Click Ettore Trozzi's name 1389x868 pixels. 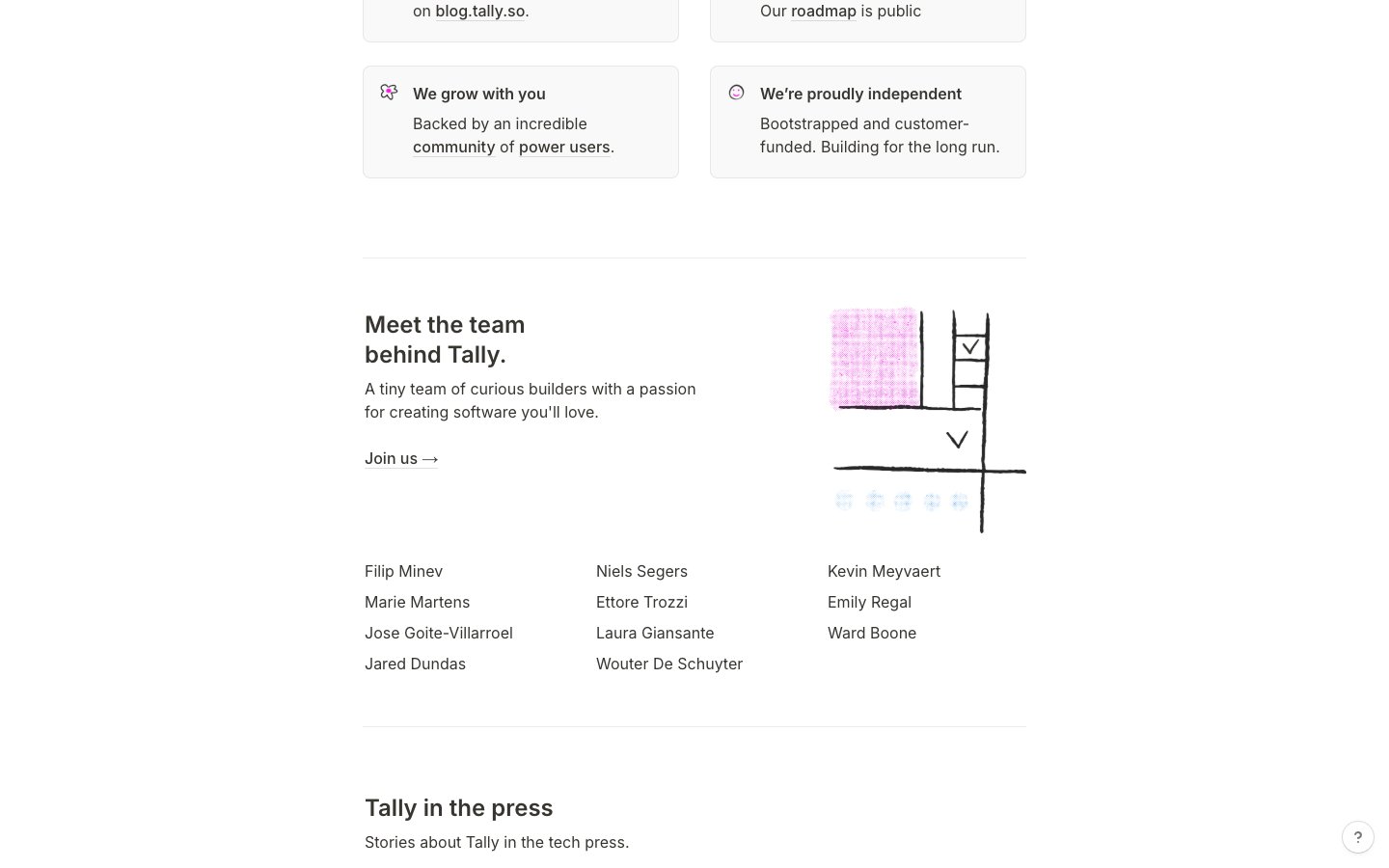click(x=641, y=602)
